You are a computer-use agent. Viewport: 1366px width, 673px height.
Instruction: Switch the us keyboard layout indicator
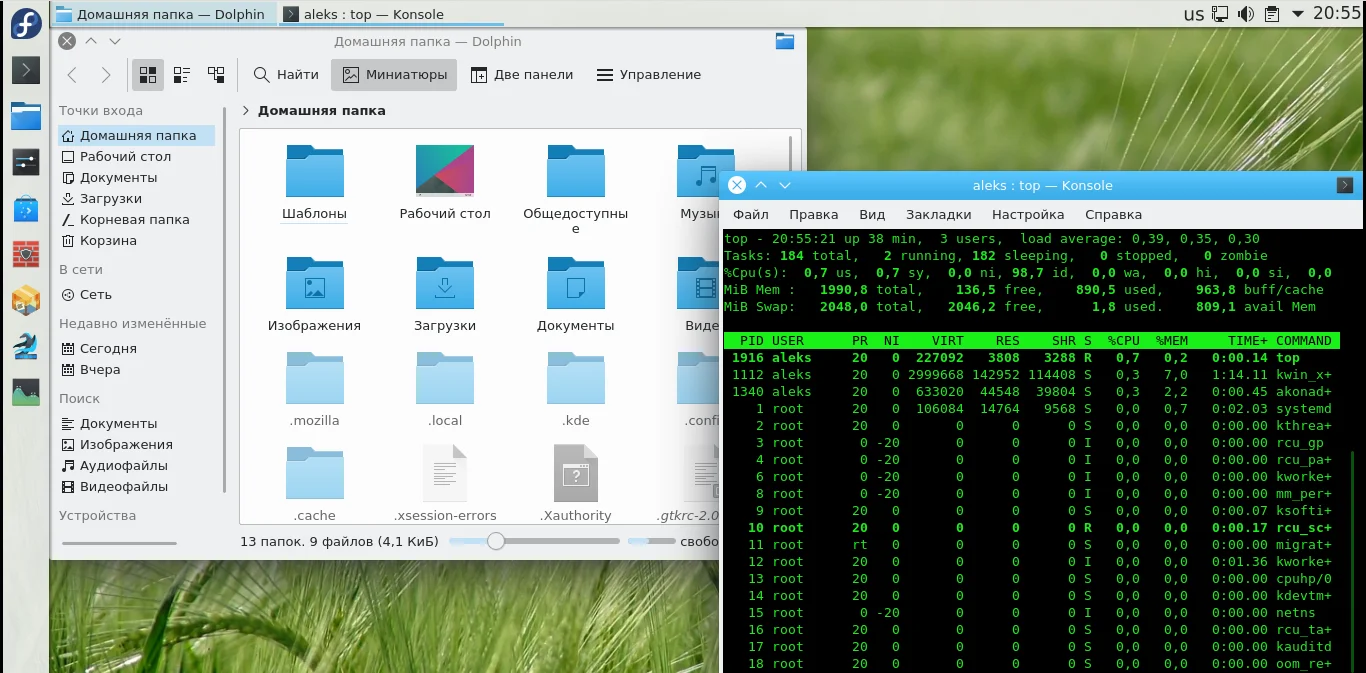tap(1194, 14)
